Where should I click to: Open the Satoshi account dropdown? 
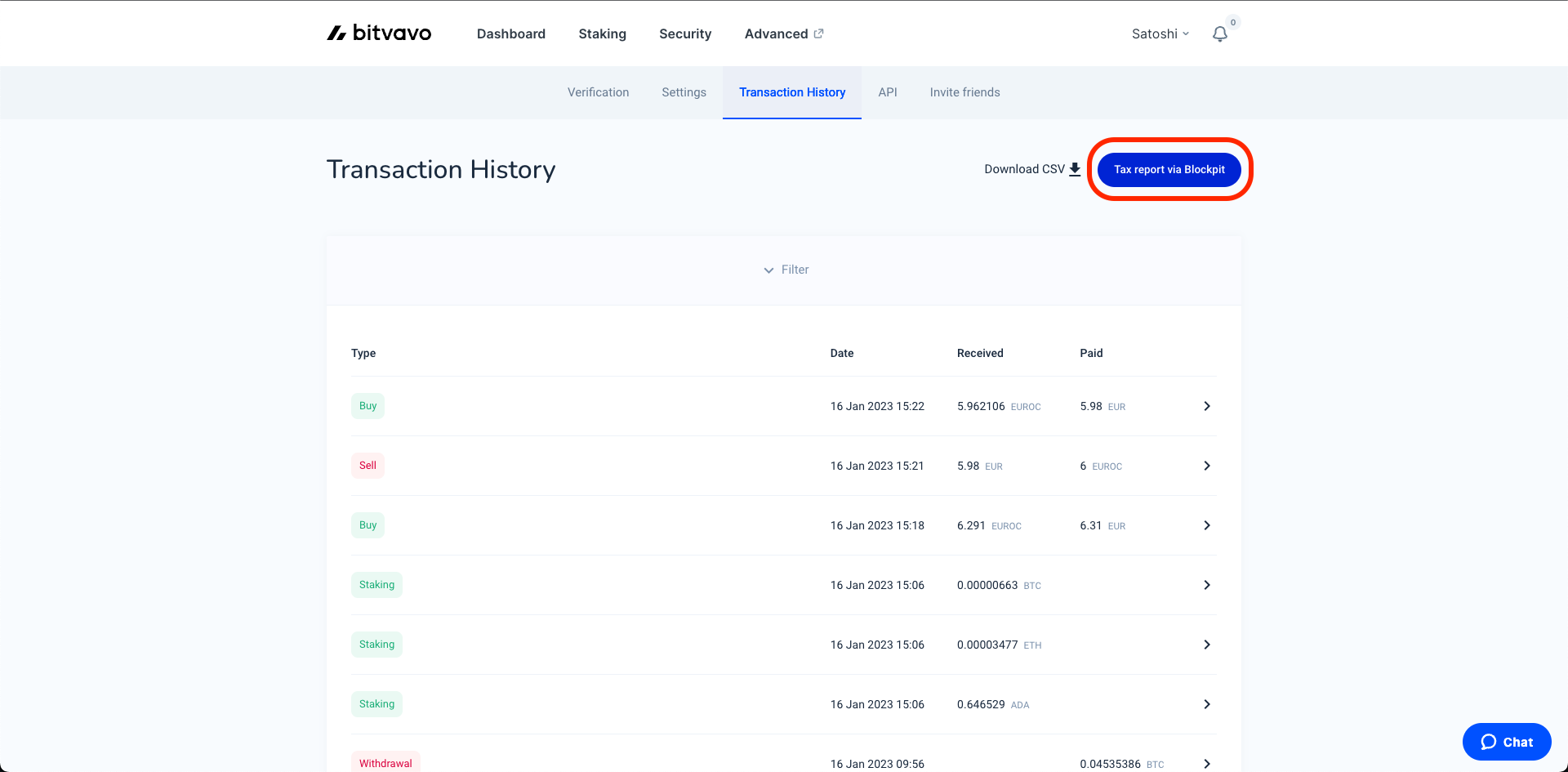1160,33
